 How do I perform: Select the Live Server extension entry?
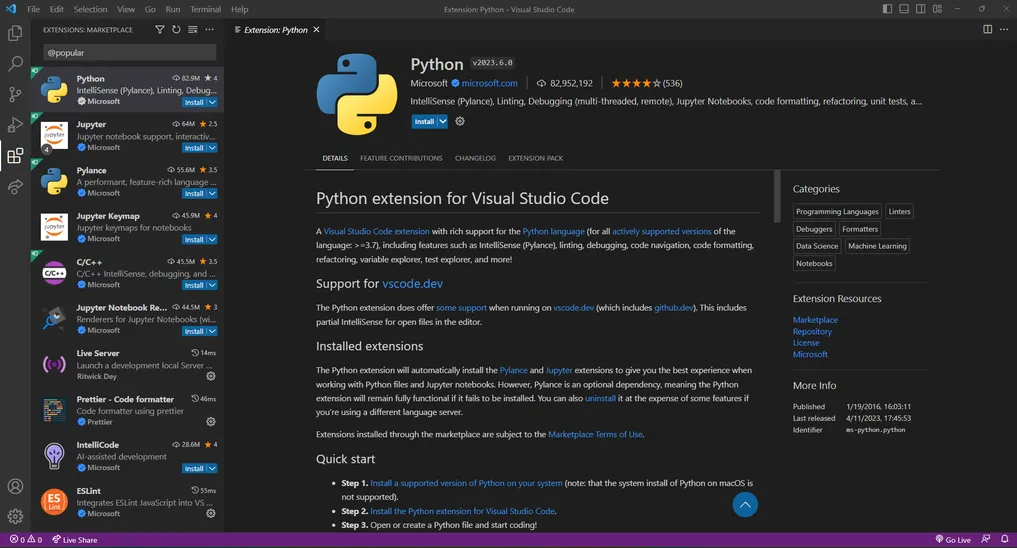coord(127,364)
